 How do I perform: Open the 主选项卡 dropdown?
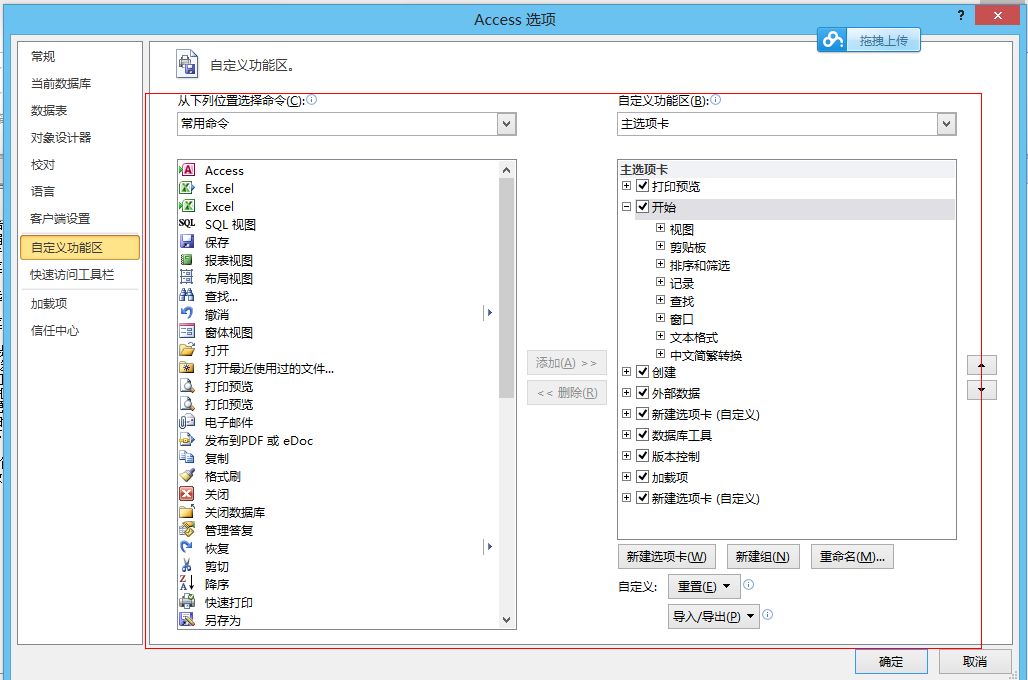click(x=946, y=124)
